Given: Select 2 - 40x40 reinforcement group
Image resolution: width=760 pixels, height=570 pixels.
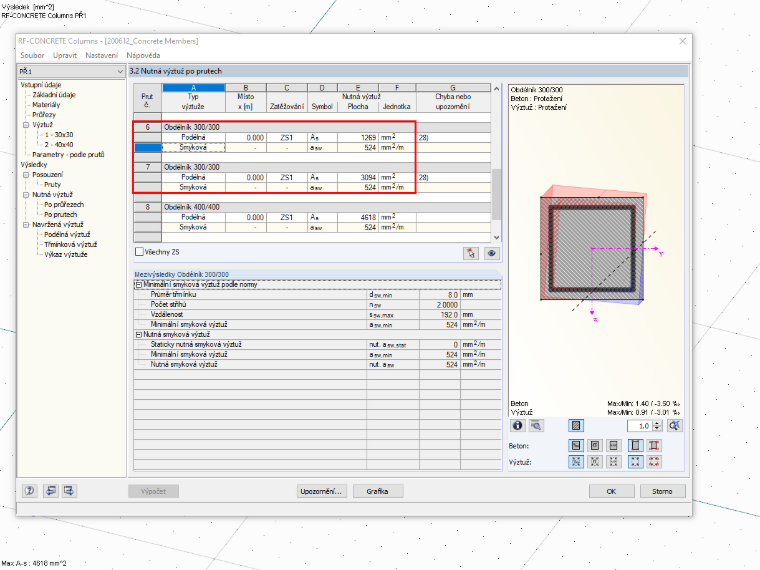Looking at the screenshot, I should click(x=59, y=144).
